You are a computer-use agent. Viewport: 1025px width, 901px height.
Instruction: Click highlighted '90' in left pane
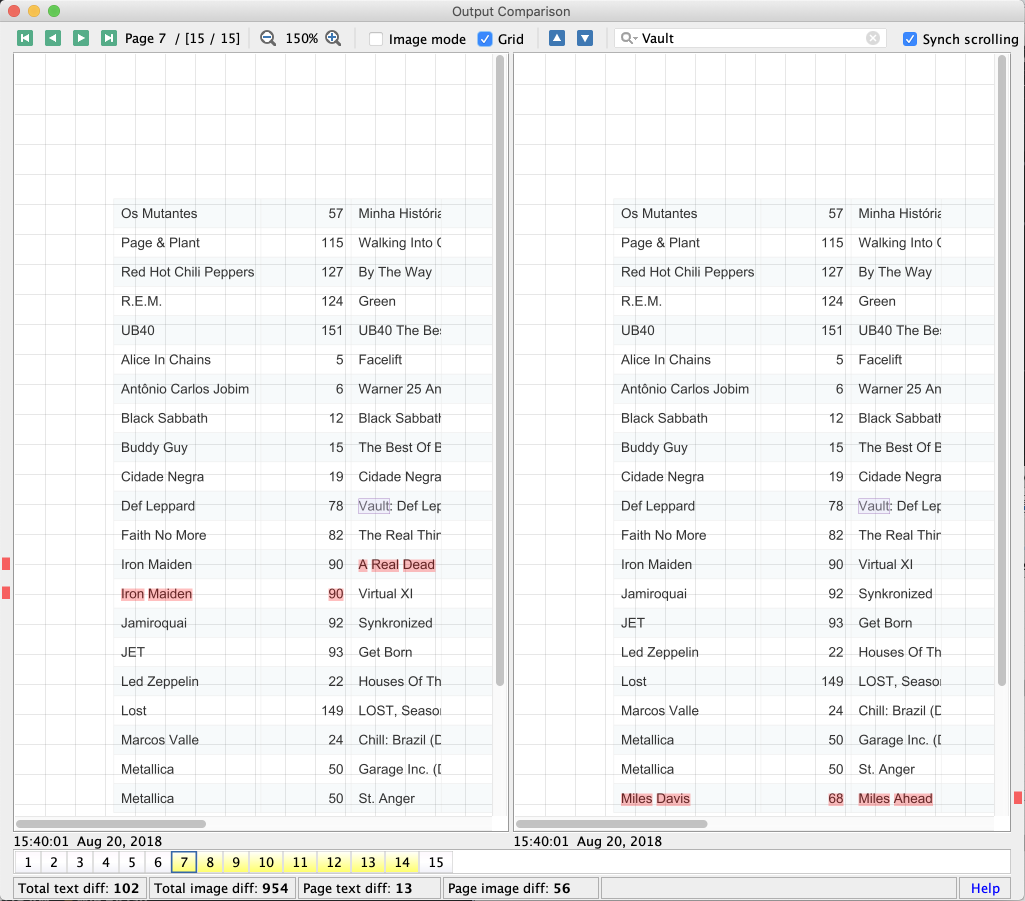tap(335, 594)
